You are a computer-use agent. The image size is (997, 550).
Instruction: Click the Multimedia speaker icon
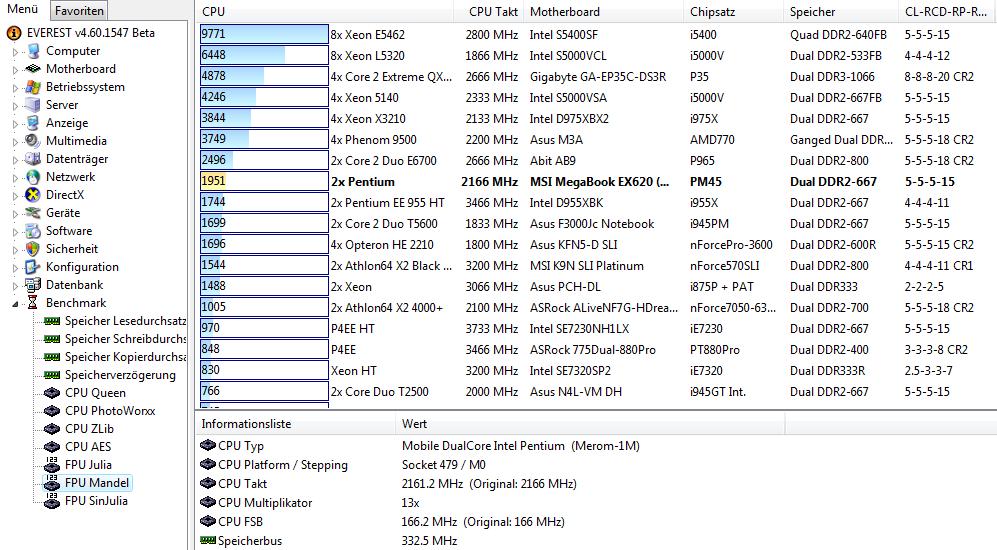tap(33, 141)
